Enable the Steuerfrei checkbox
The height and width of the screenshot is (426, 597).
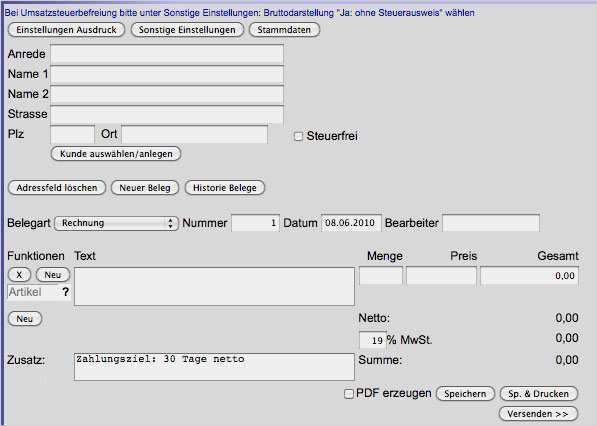(x=298, y=136)
